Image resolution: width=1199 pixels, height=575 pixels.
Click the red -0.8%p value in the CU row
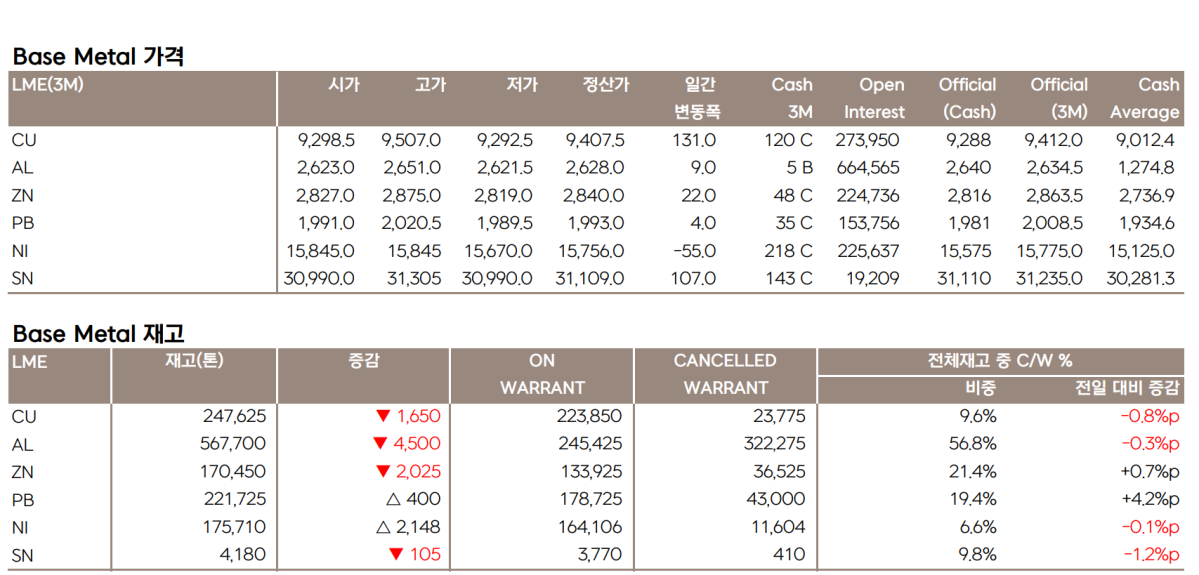pyautogui.click(x=1150, y=416)
